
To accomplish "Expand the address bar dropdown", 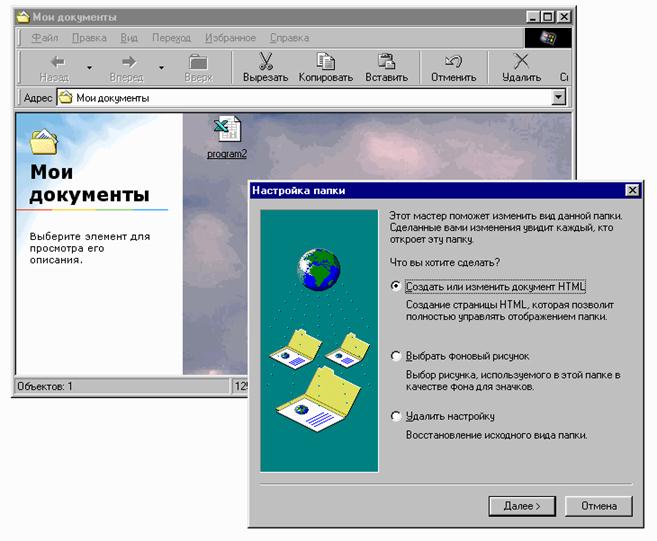I will pyautogui.click(x=559, y=98).
